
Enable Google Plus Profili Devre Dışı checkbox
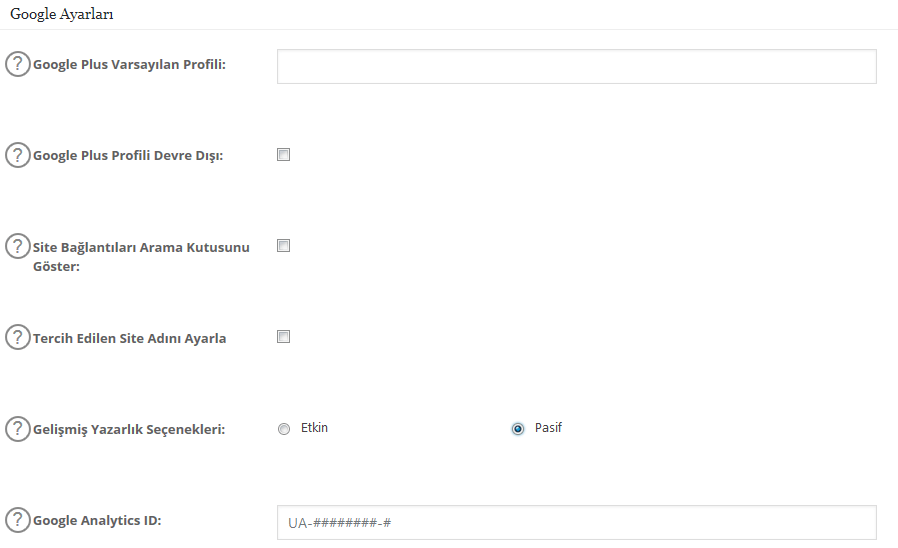coord(283,155)
